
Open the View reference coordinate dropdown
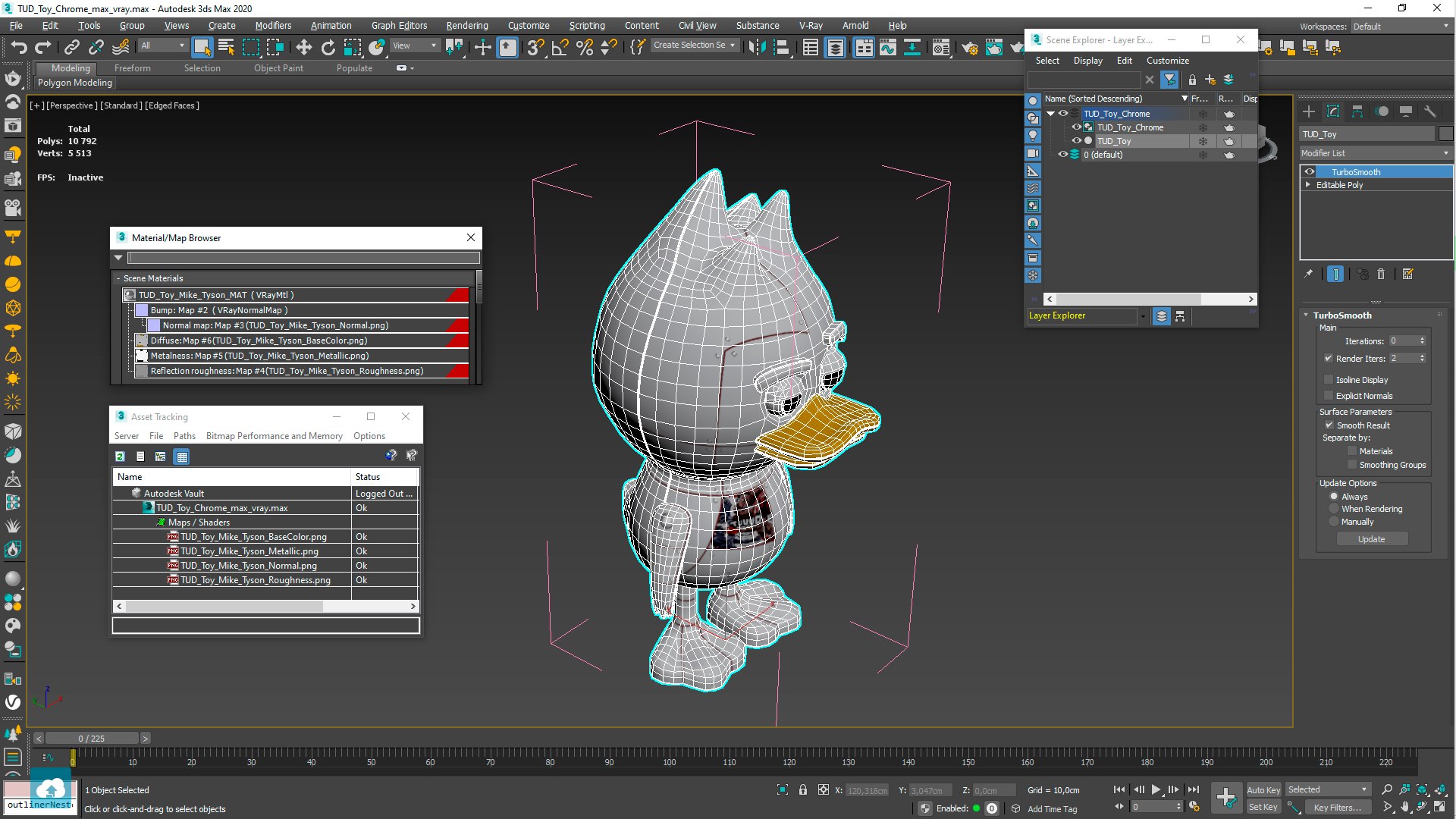414,46
